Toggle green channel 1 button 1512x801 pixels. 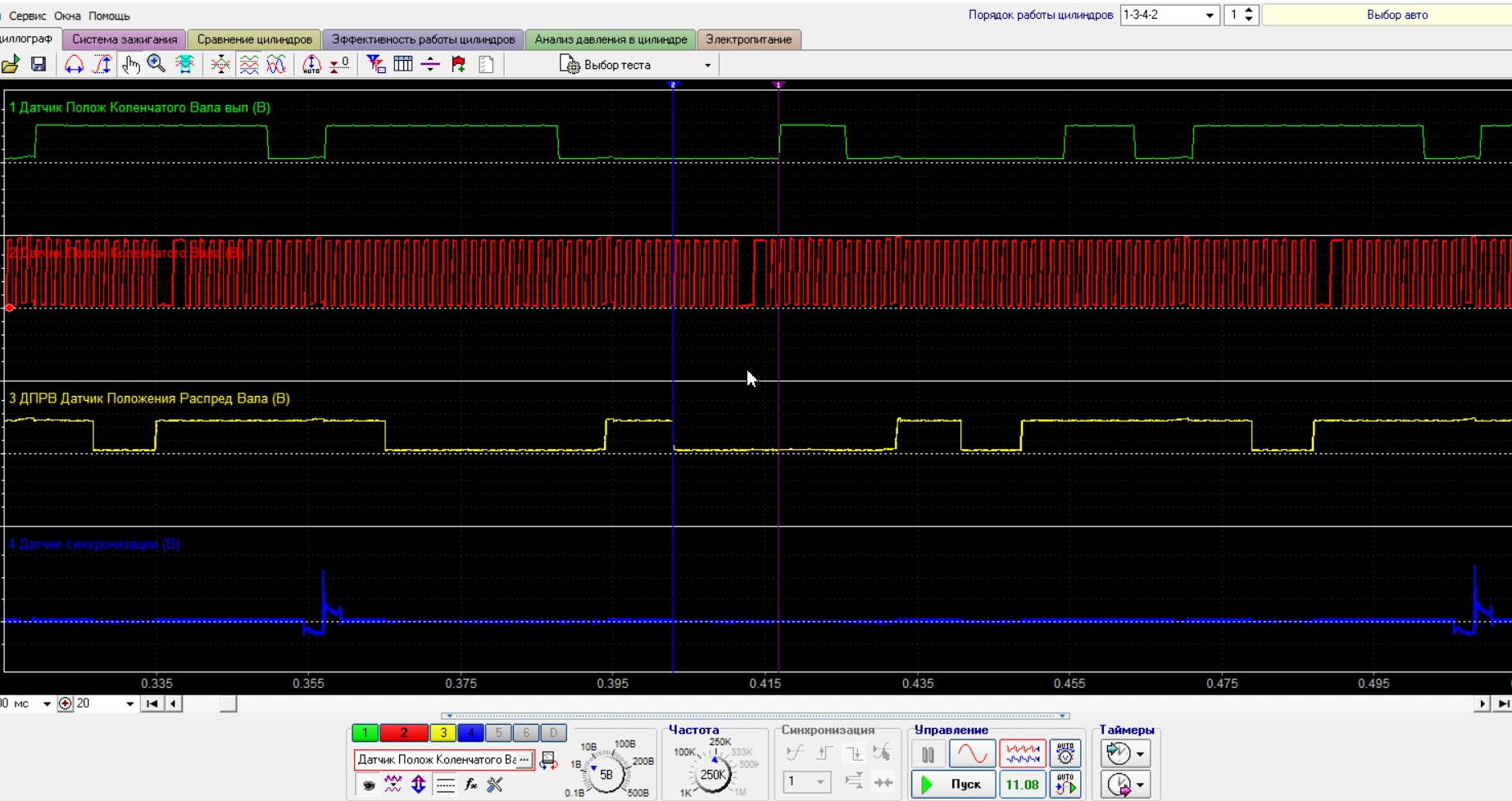[365, 733]
